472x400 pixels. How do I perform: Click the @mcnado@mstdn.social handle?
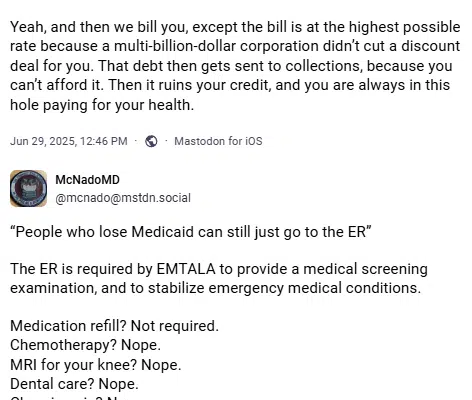click(x=123, y=198)
